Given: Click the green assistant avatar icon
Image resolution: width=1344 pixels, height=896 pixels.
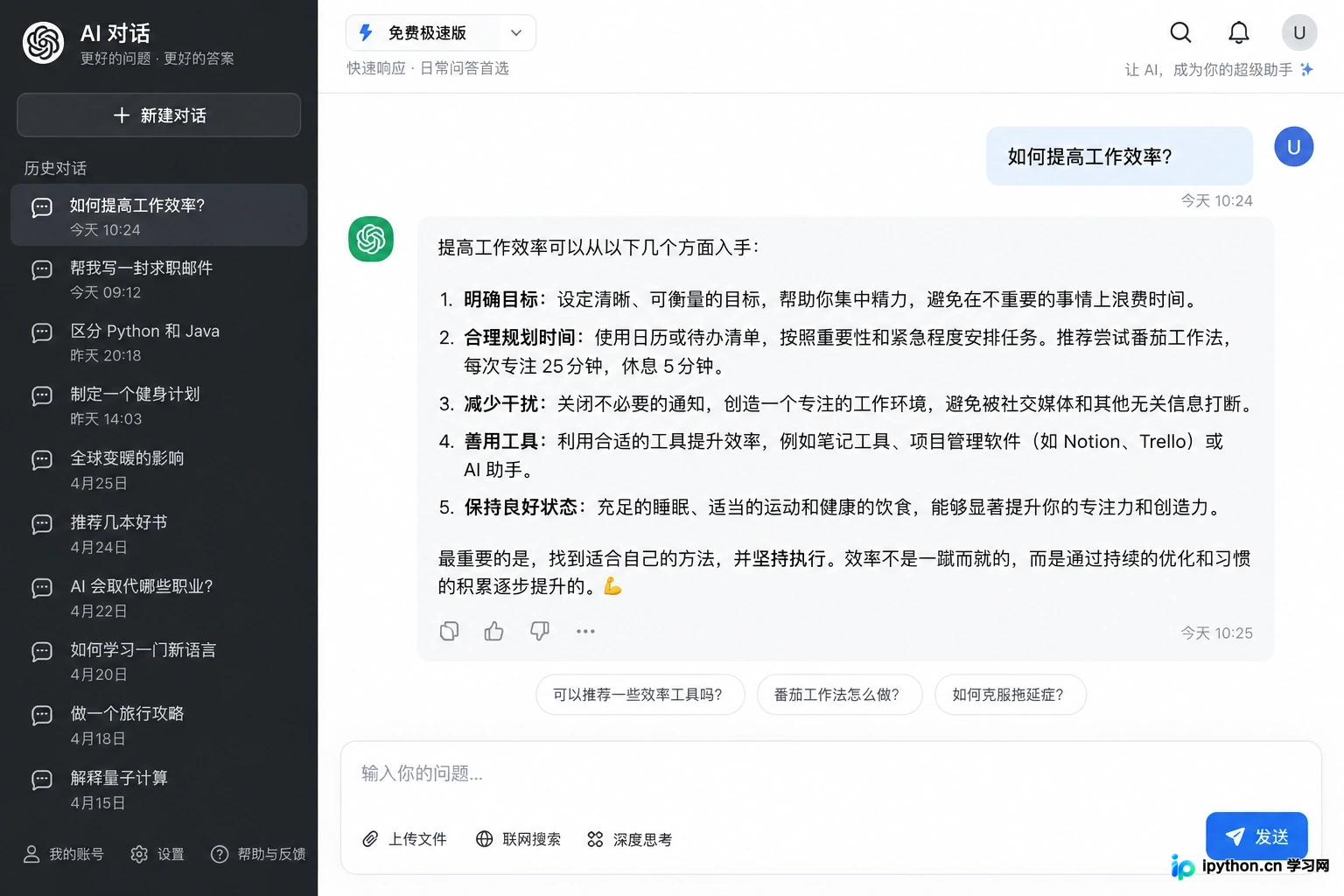Looking at the screenshot, I should click(x=371, y=239).
